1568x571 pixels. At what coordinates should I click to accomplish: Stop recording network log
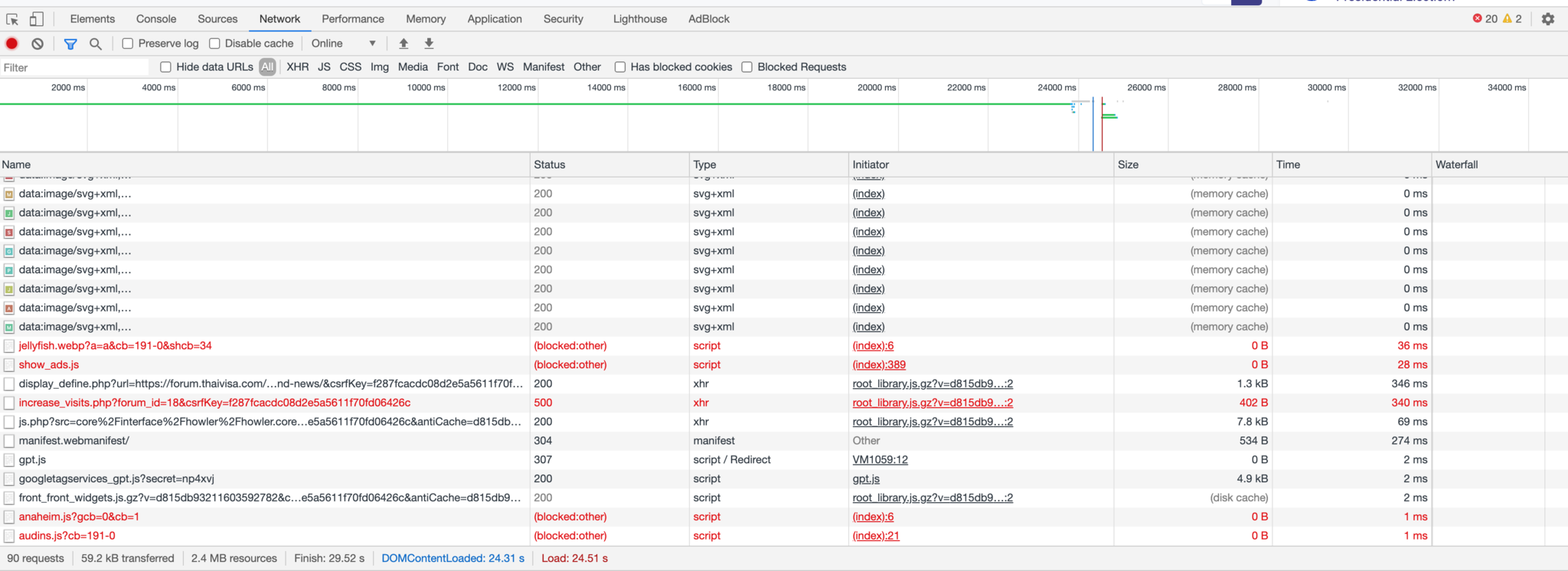[12, 44]
